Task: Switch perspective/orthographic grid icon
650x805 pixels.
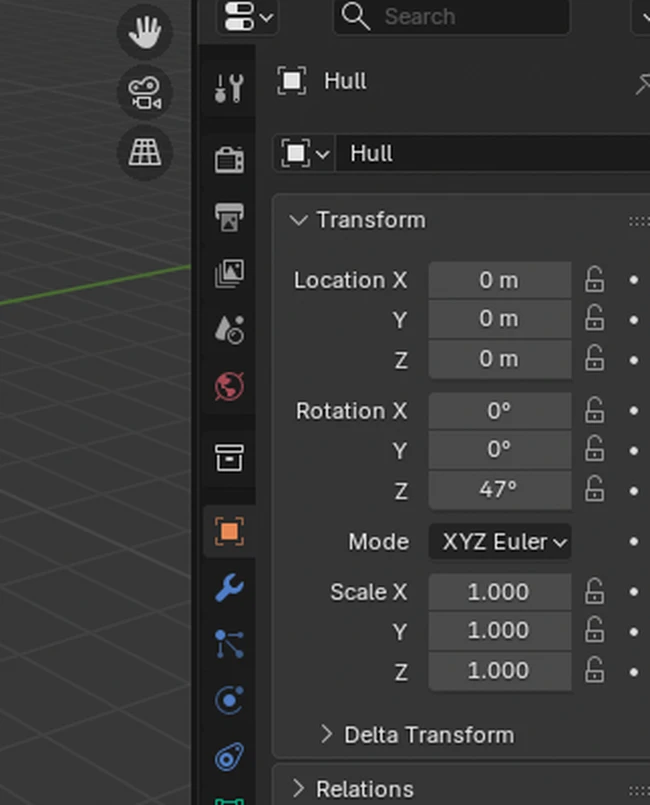Action: 145,152
